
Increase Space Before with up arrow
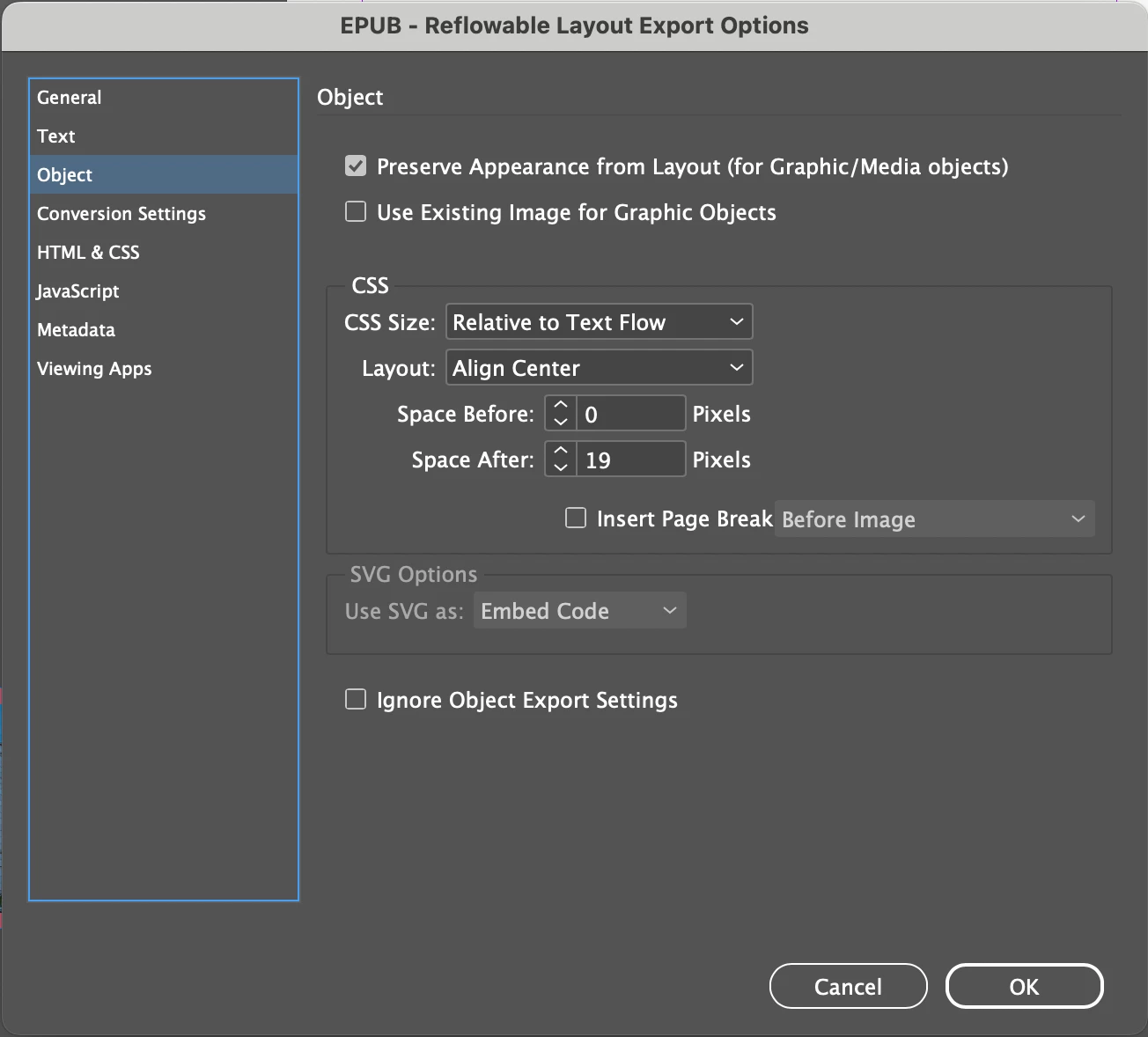tap(561, 405)
